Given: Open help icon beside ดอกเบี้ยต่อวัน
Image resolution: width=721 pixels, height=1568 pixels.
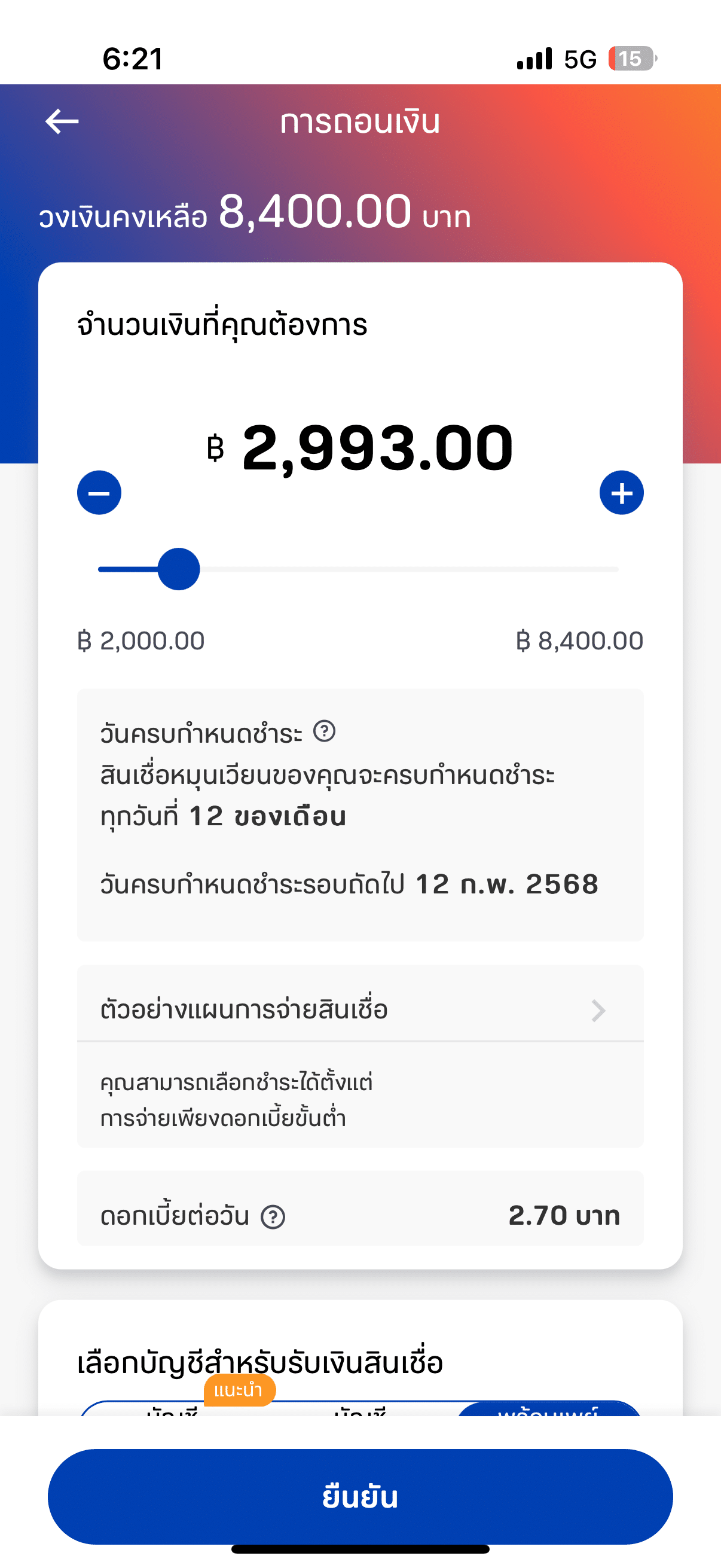Looking at the screenshot, I should point(273,1217).
